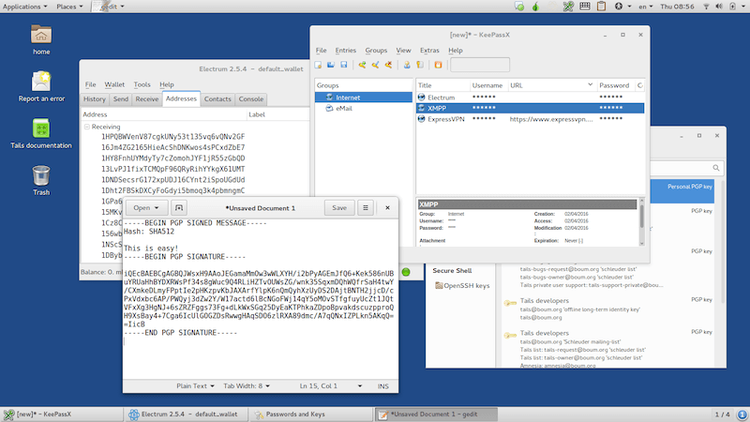
Task: Open the gedit Open dropdown
Action: (x=147, y=207)
